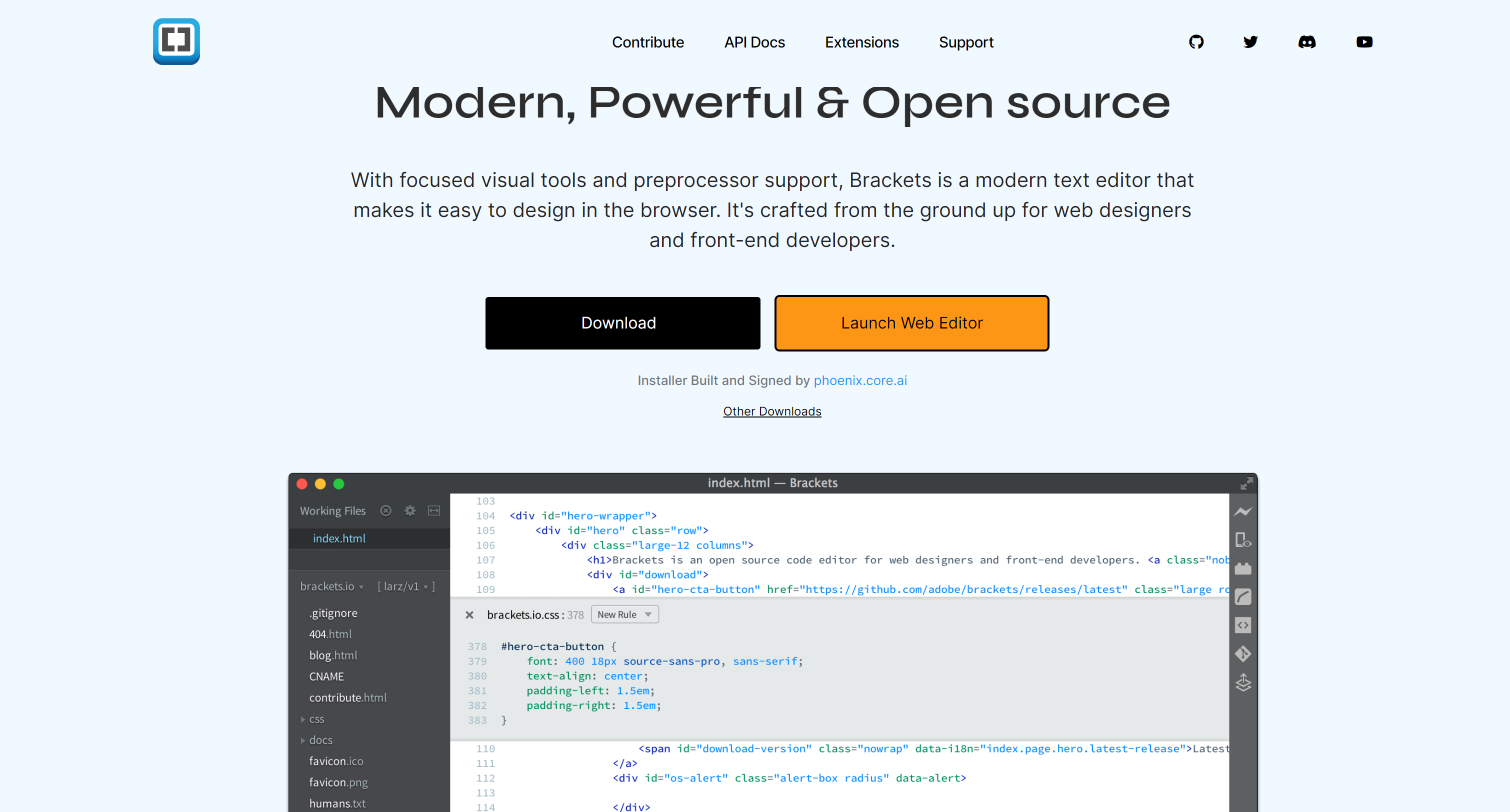This screenshot has width=1510, height=812.
Task: Open the YouTube icon link
Action: 1364,42
